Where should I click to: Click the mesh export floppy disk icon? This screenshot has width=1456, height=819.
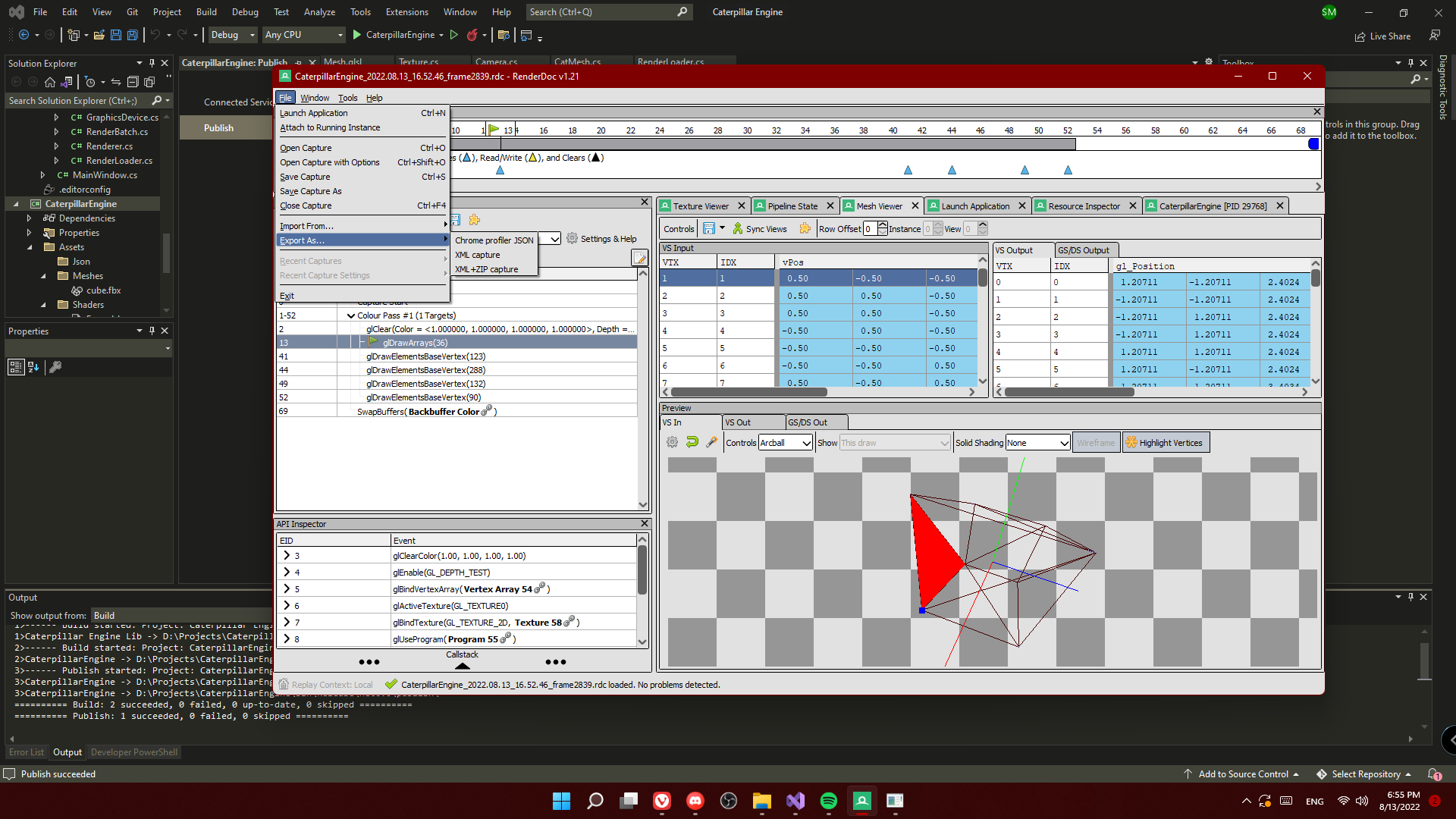tap(709, 228)
